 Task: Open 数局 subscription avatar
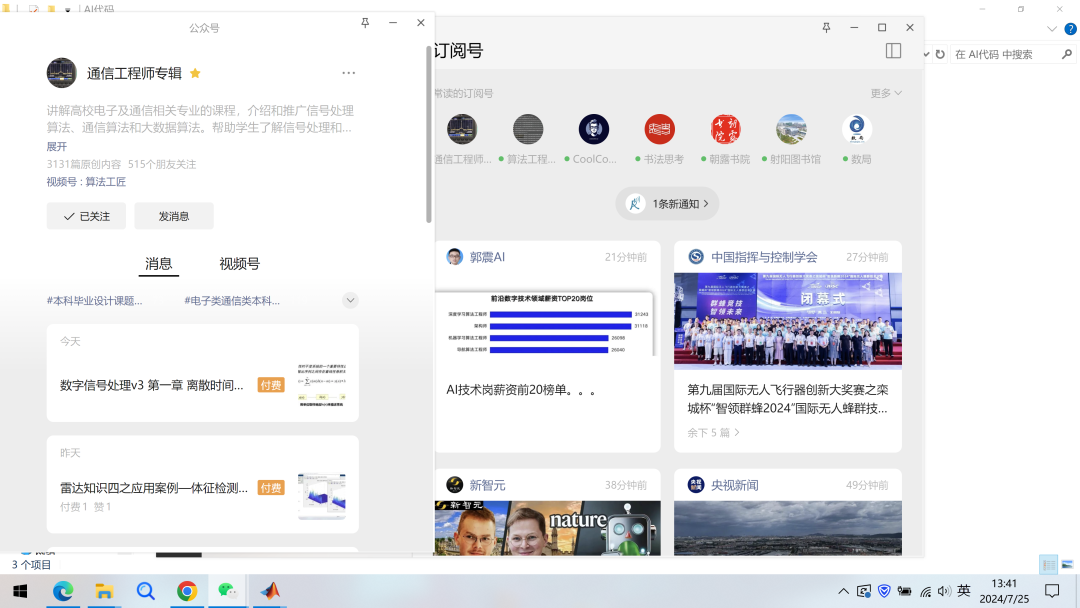857,129
